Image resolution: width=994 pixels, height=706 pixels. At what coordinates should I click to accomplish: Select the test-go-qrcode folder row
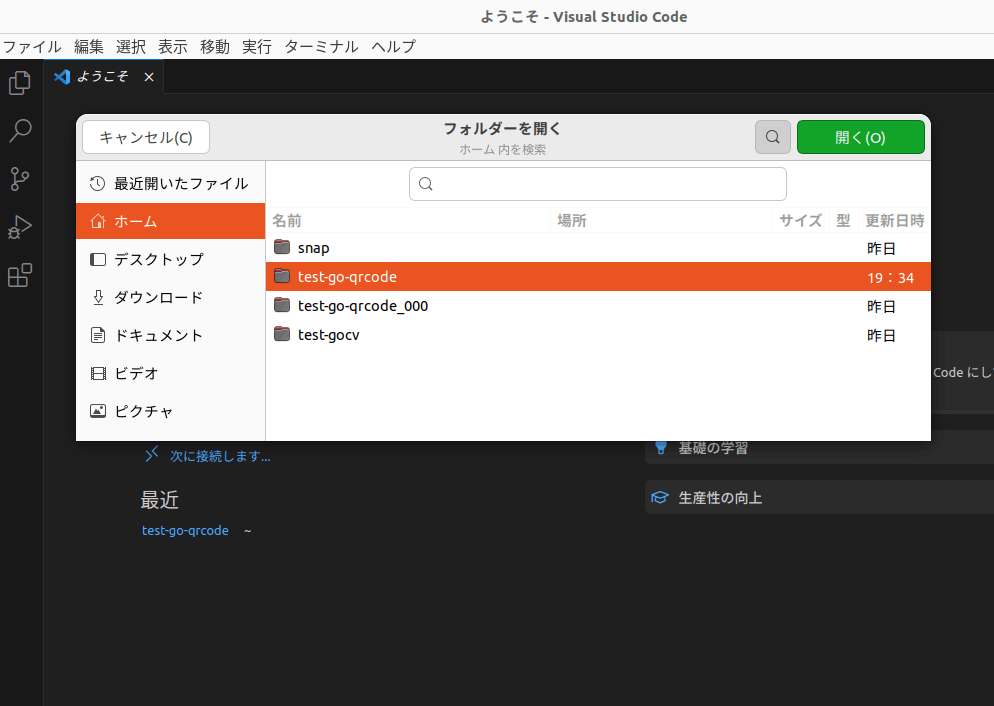coord(598,277)
